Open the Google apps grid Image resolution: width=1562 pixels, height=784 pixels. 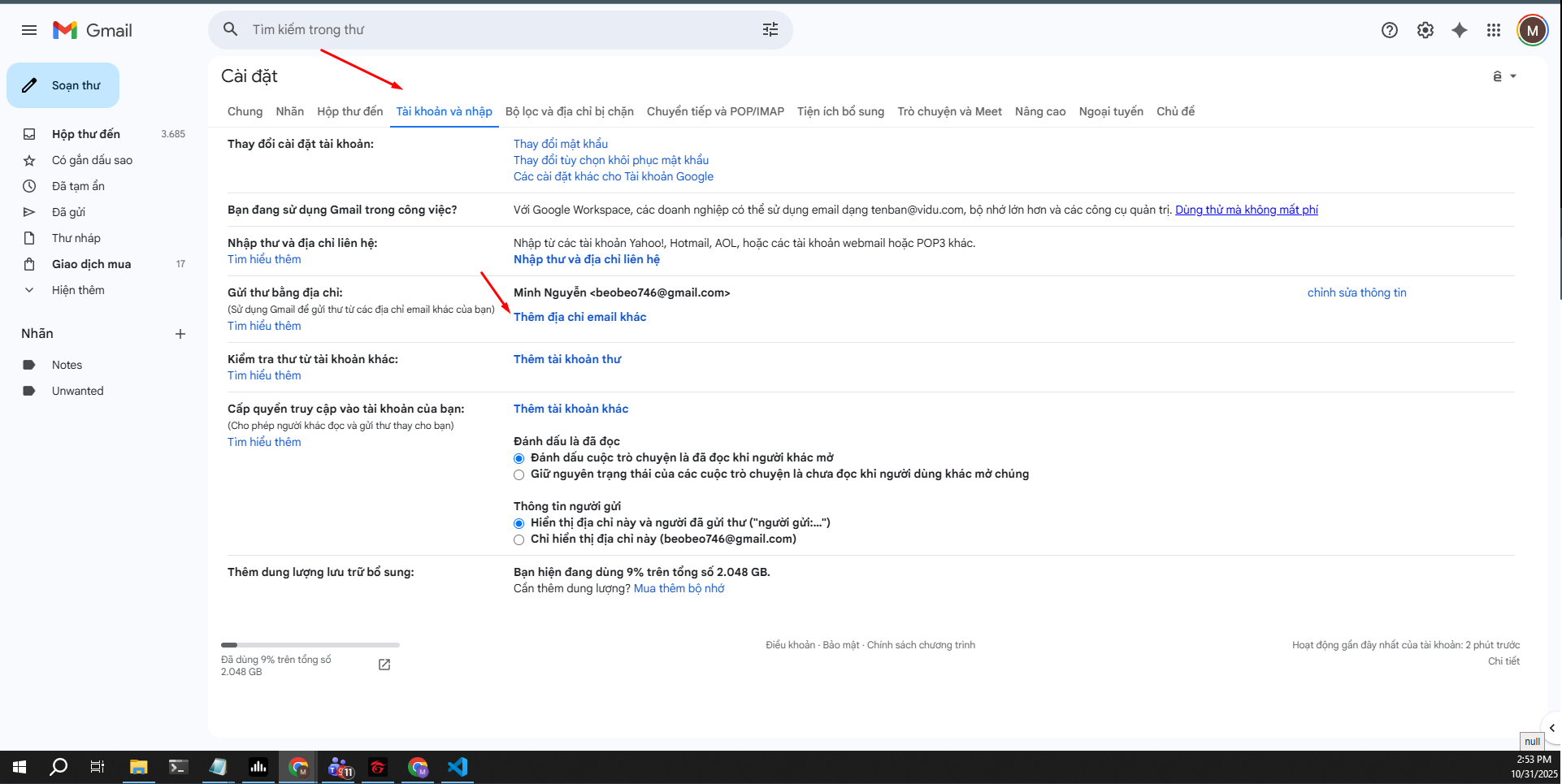tap(1494, 30)
